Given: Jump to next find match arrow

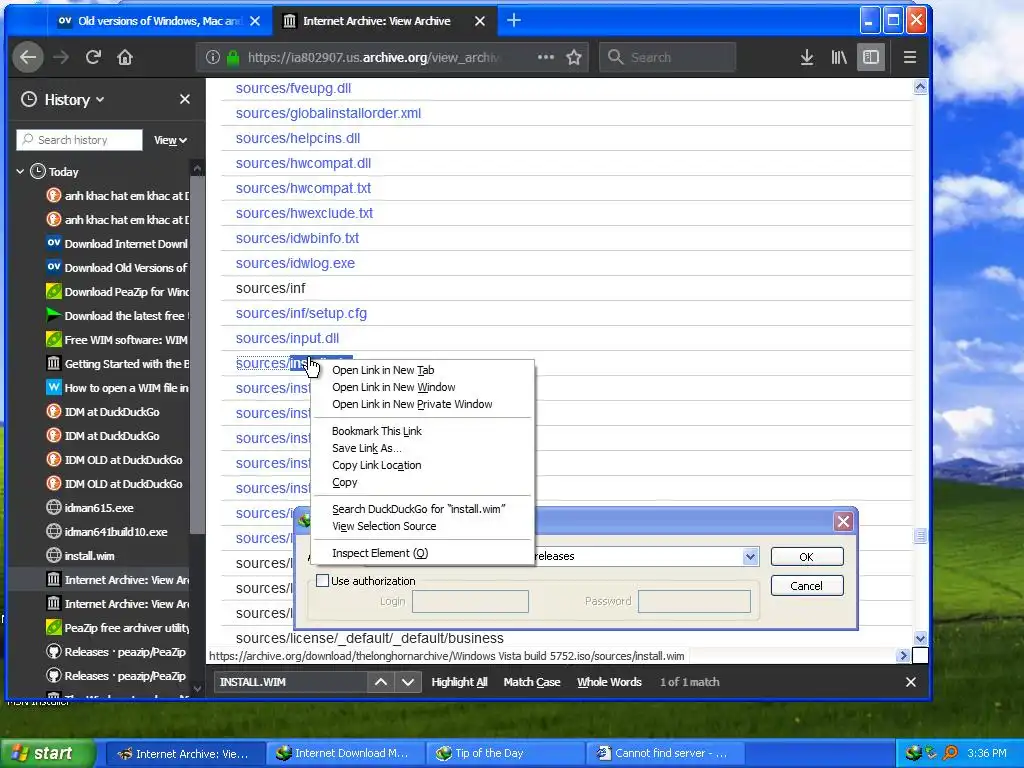Looking at the screenshot, I should pyautogui.click(x=408, y=682).
